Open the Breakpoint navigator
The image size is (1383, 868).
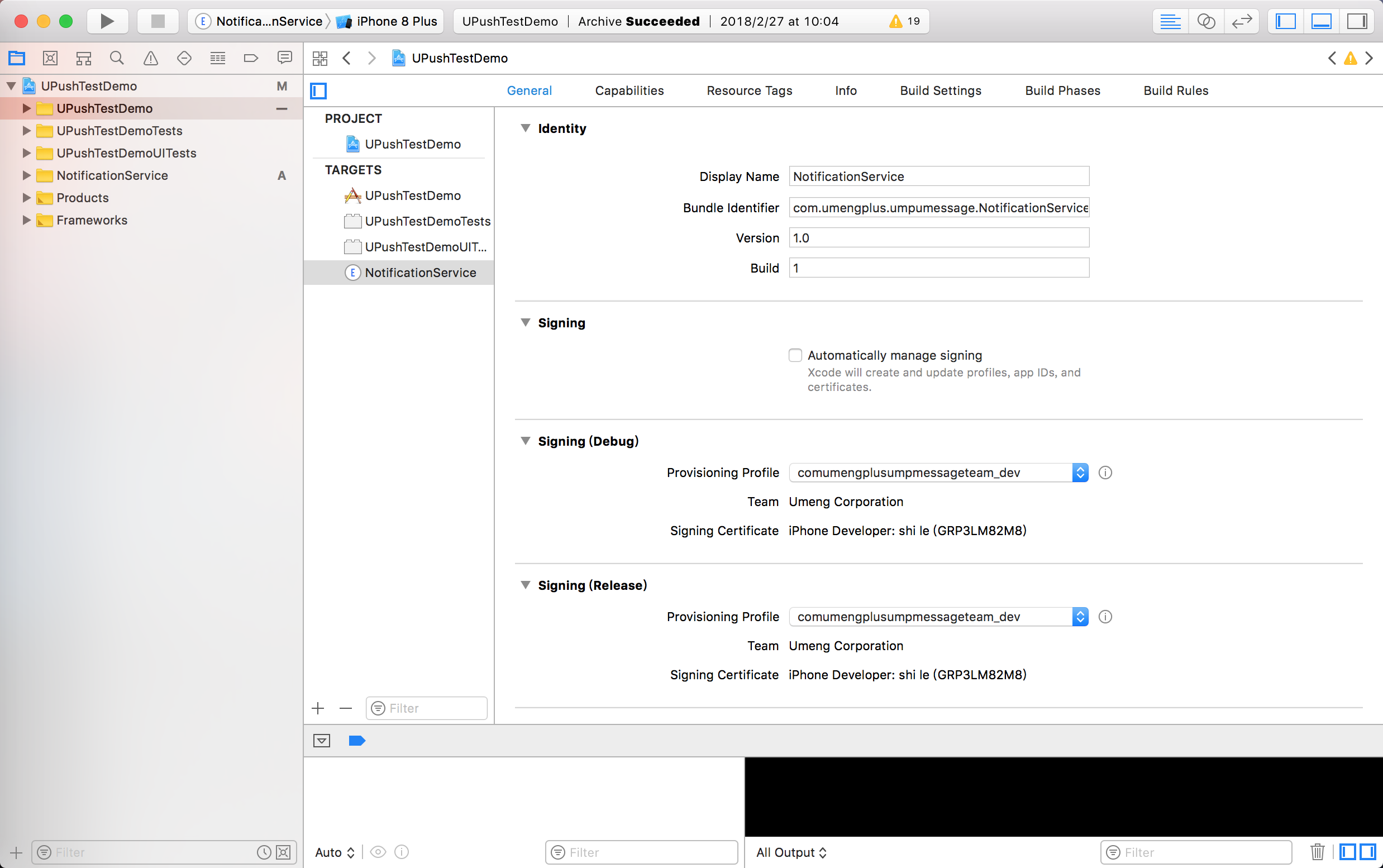click(251, 58)
